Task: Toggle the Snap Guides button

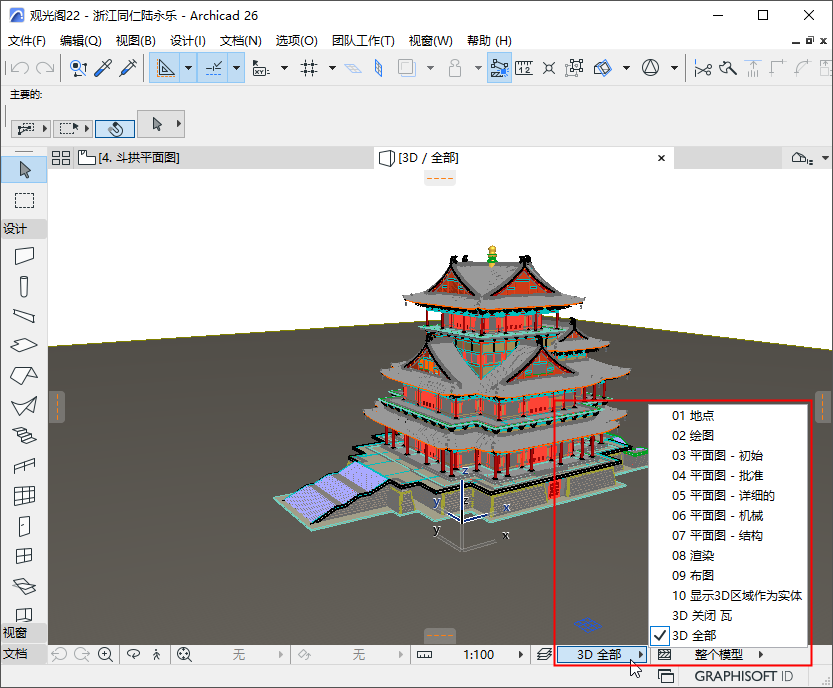Action: tap(213, 68)
